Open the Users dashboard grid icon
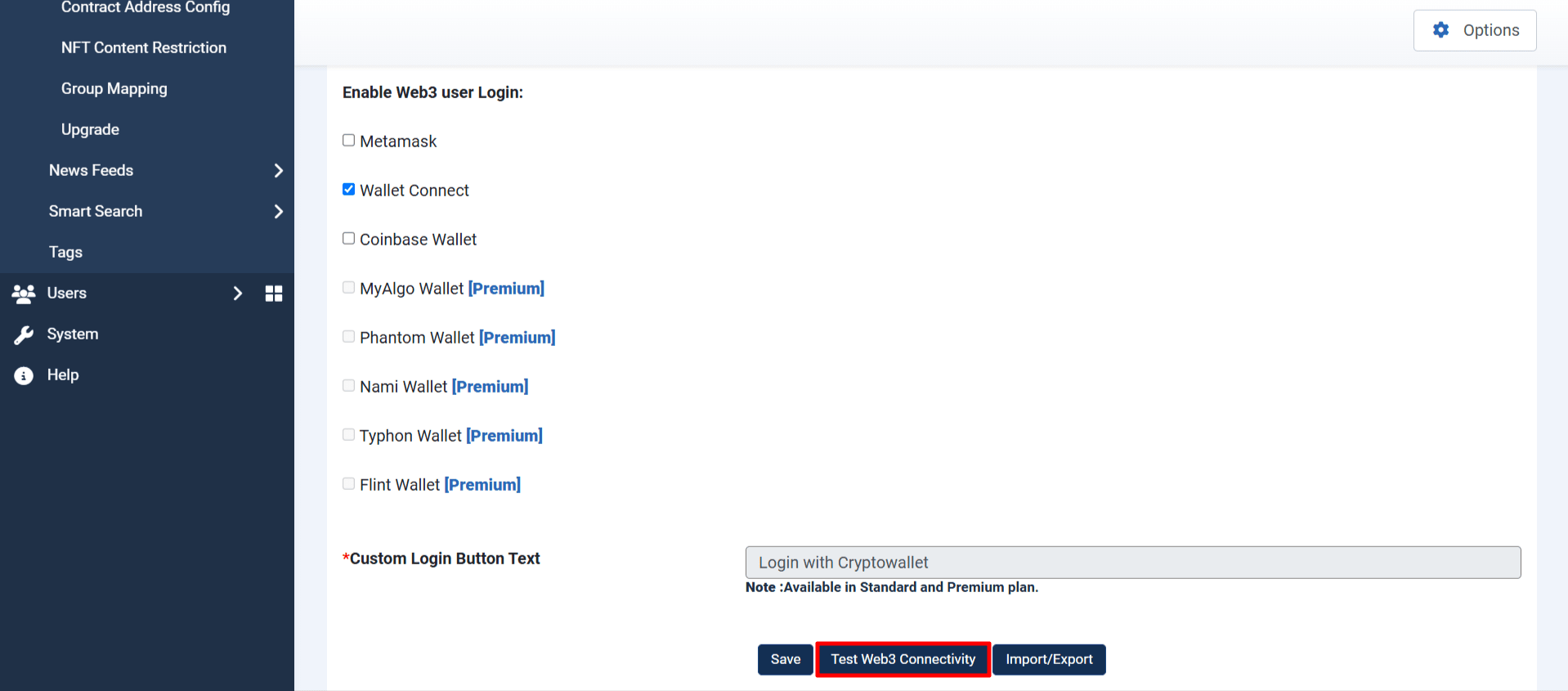The image size is (1568, 691). point(274,294)
